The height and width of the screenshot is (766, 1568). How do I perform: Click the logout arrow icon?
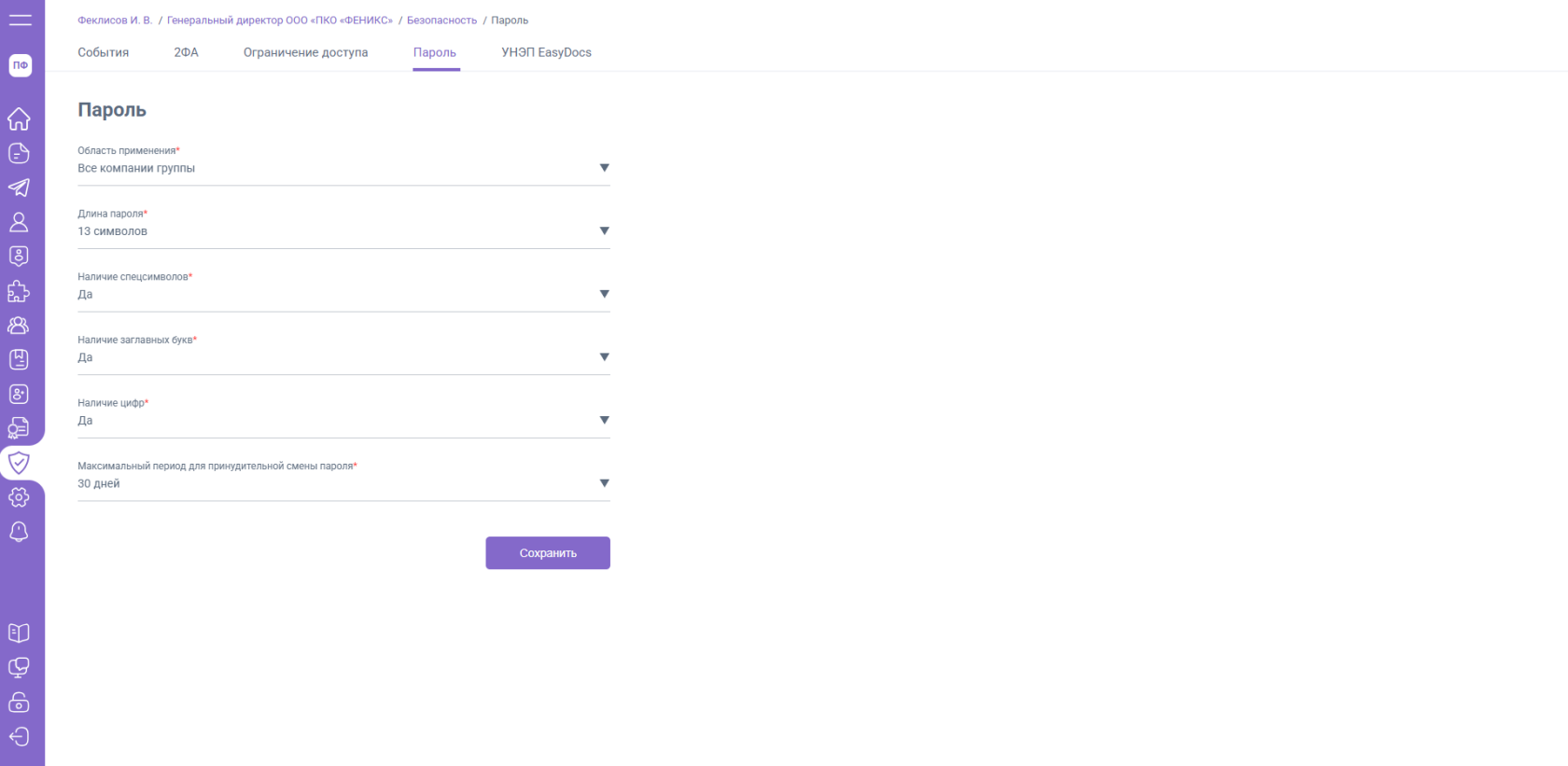click(x=19, y=737)
